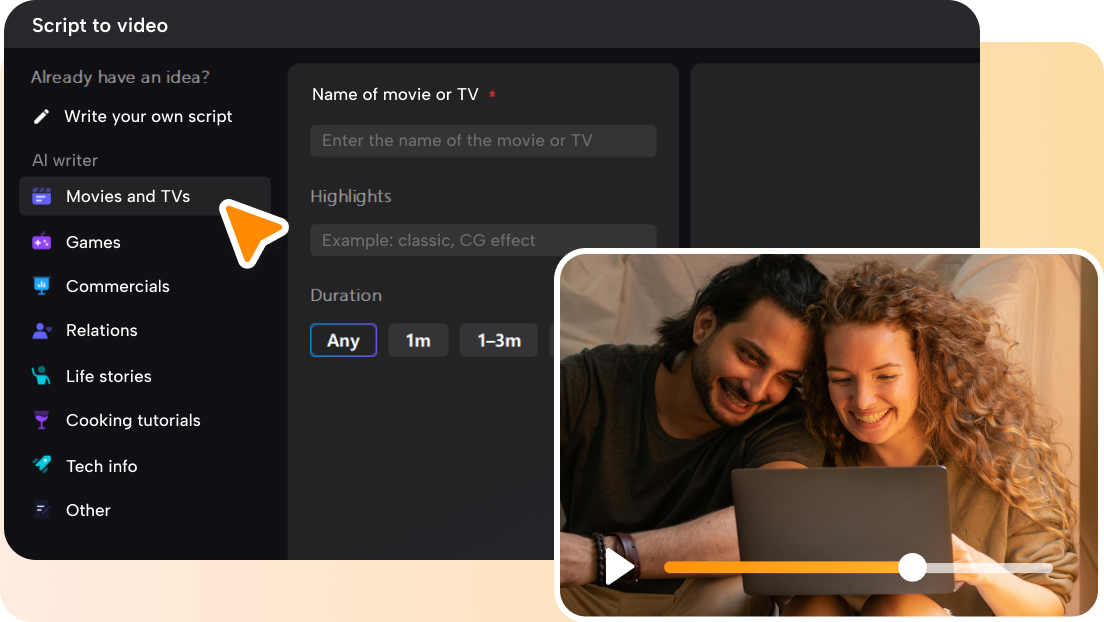Play the preview video
The height and width of the screenshot is (622, 1104).
click(619, 567)
